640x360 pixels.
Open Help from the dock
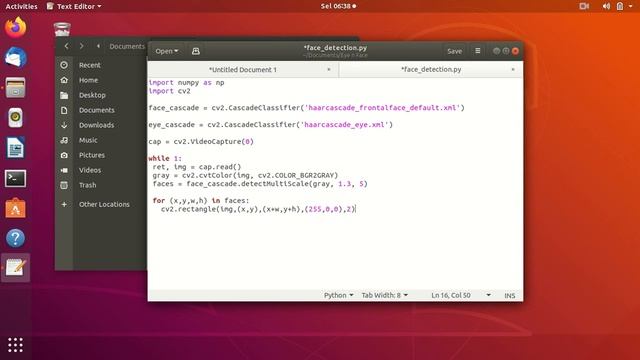click(x=16, y=238)
